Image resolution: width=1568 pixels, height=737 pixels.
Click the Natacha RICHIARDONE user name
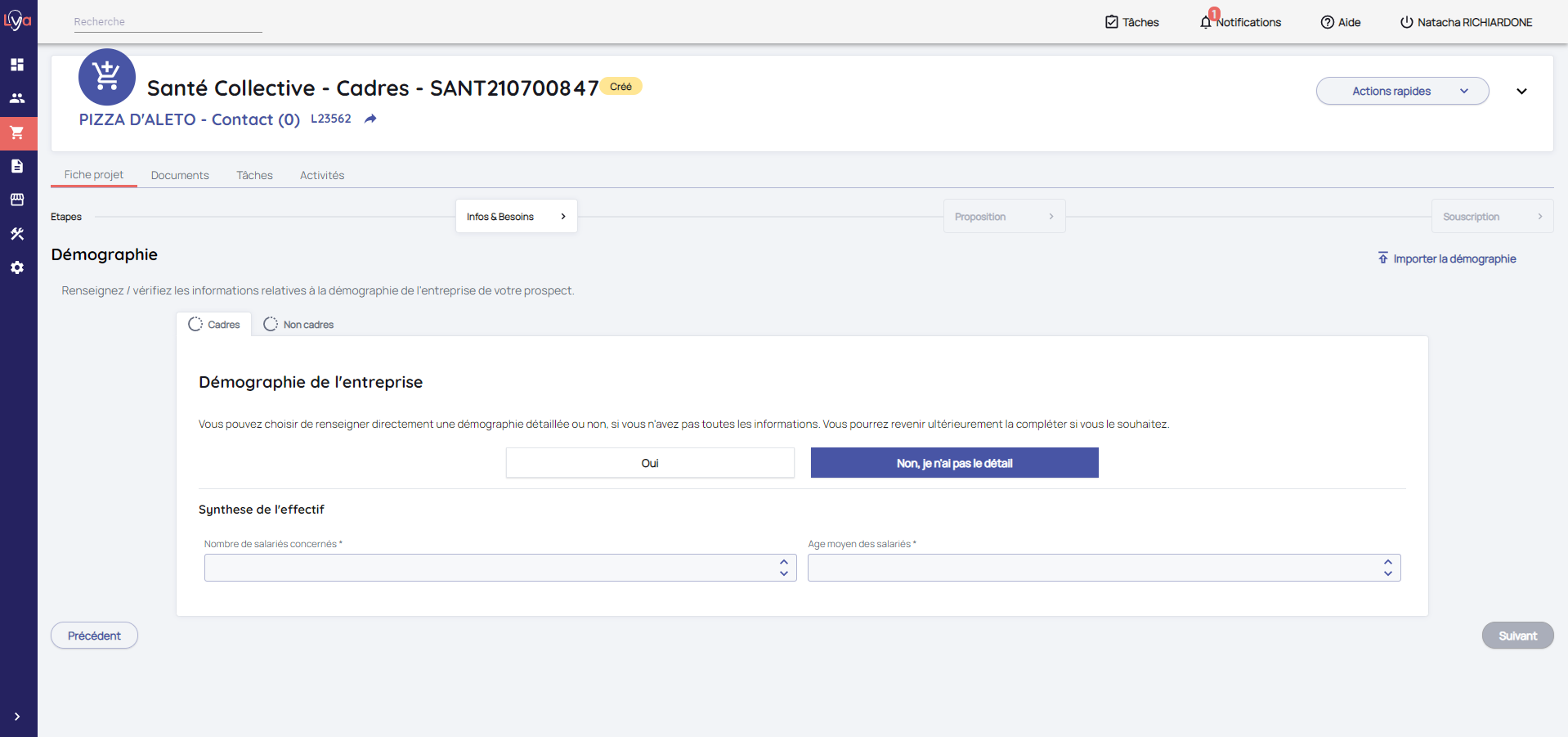(1475, 22)
